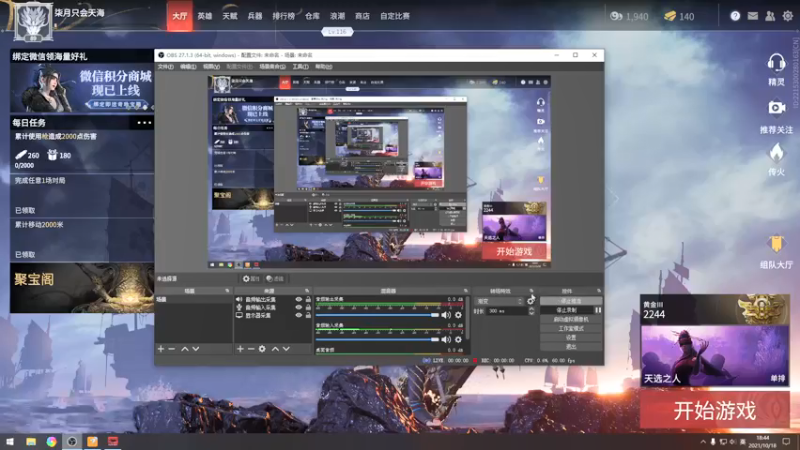Switch to OBS Studio in the taskbar

click(72, 441)
